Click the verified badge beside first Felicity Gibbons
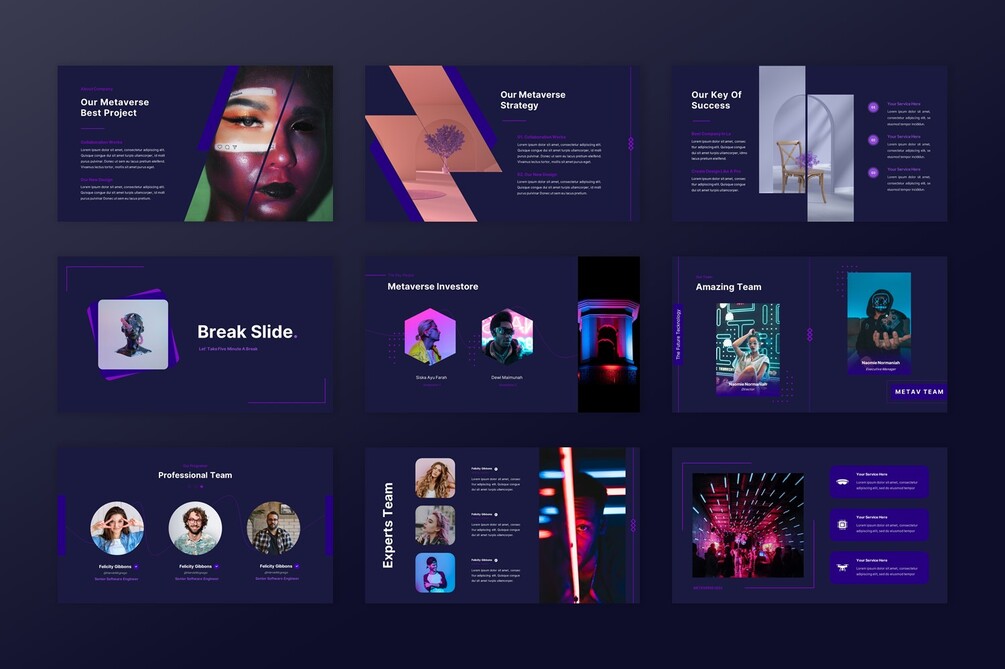This screenshot has height=669, width=1005. (x=136, y=566)
